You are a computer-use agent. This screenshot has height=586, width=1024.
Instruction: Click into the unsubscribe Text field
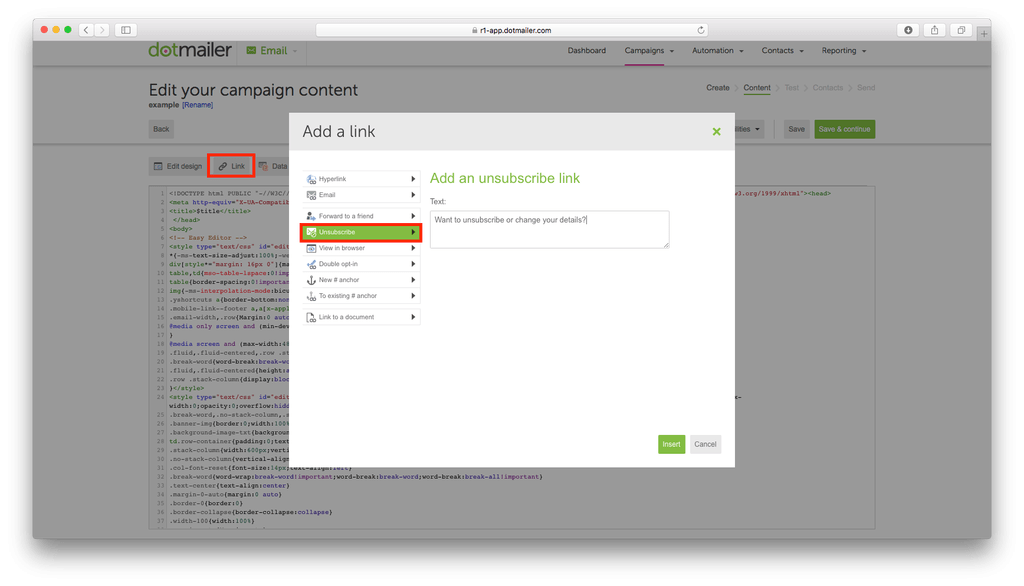549,229
